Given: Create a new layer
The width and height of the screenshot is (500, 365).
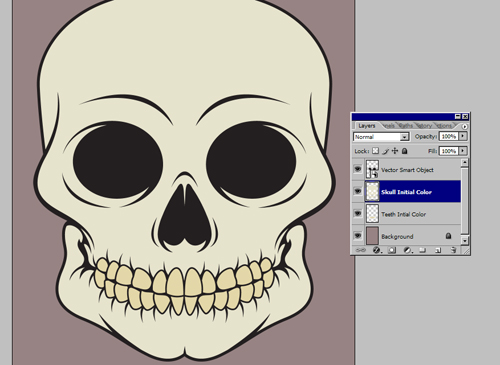Looking at the screenshot, I should 438,250.
